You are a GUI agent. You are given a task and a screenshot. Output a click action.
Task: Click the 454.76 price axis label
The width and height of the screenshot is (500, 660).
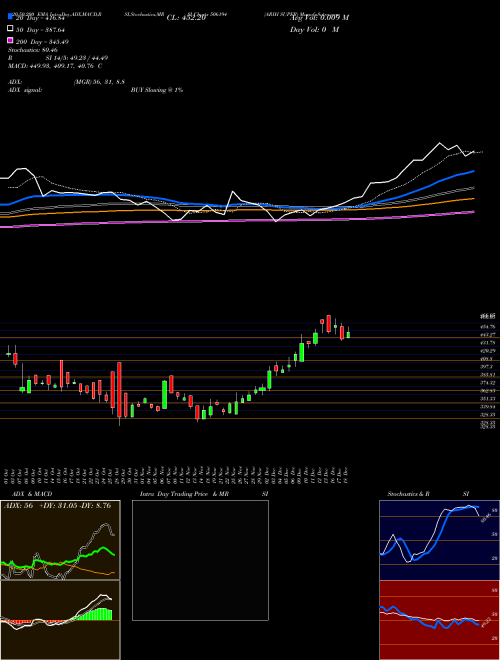[x=488, y=327]
